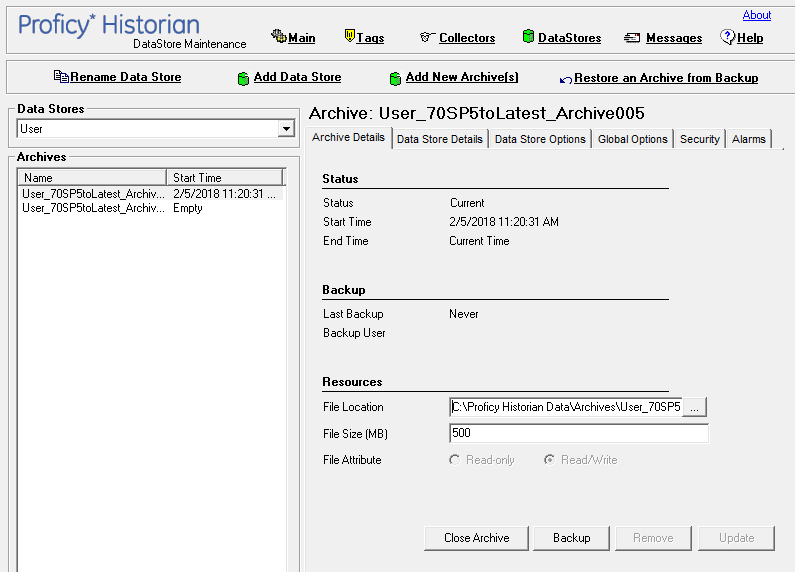795x572 pixels.
Task: Switch to the Data Store Details tab
Action: 440,139
